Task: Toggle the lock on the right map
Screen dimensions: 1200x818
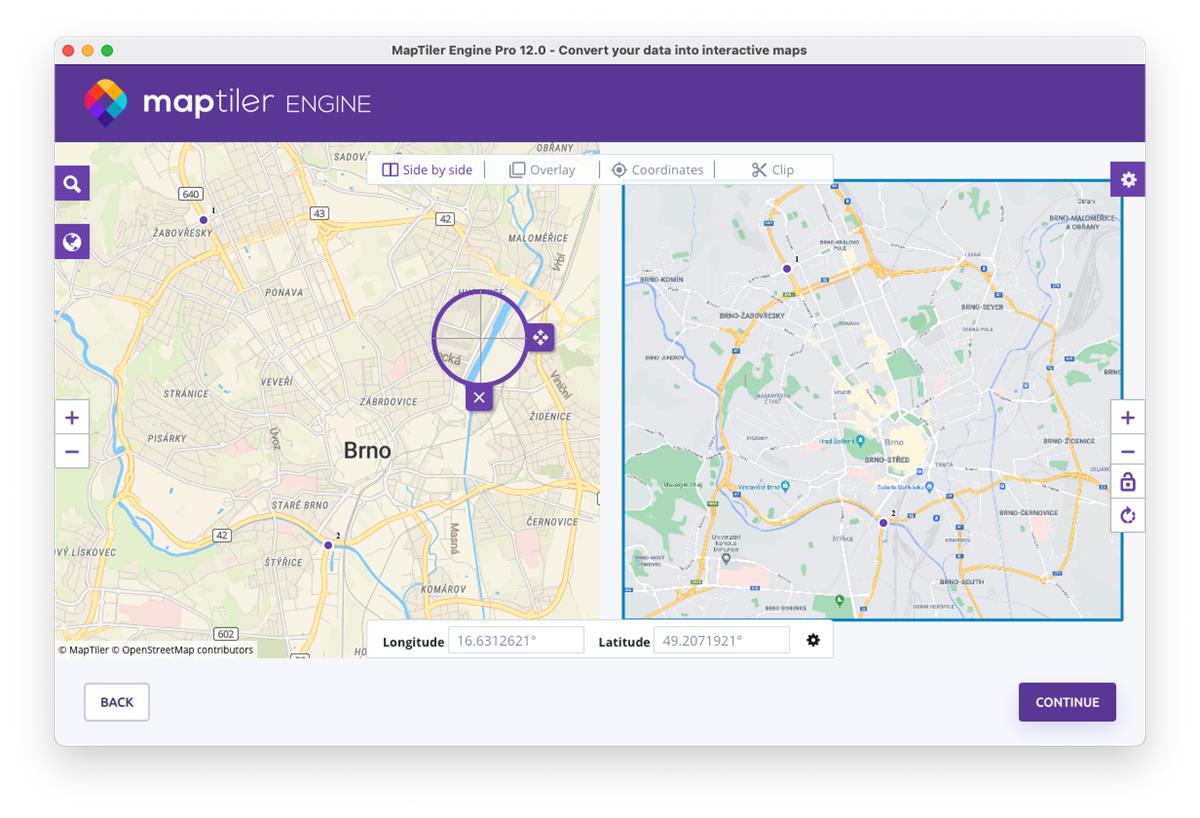Action: pyautogui.click(x=1128, y=482)
